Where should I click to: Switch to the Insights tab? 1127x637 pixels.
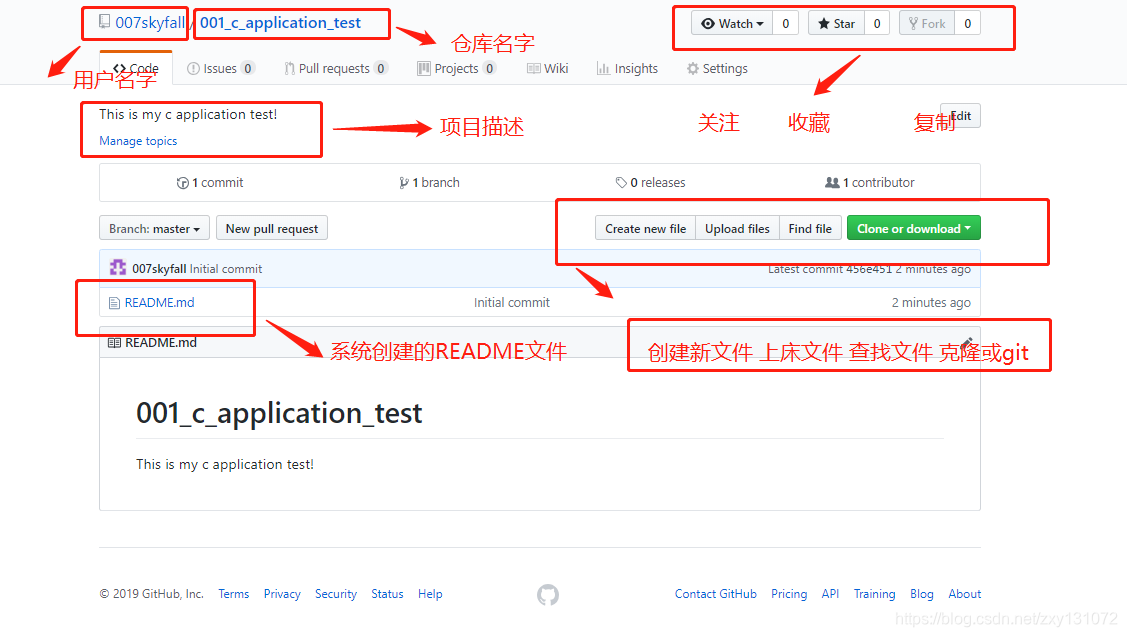627,68
